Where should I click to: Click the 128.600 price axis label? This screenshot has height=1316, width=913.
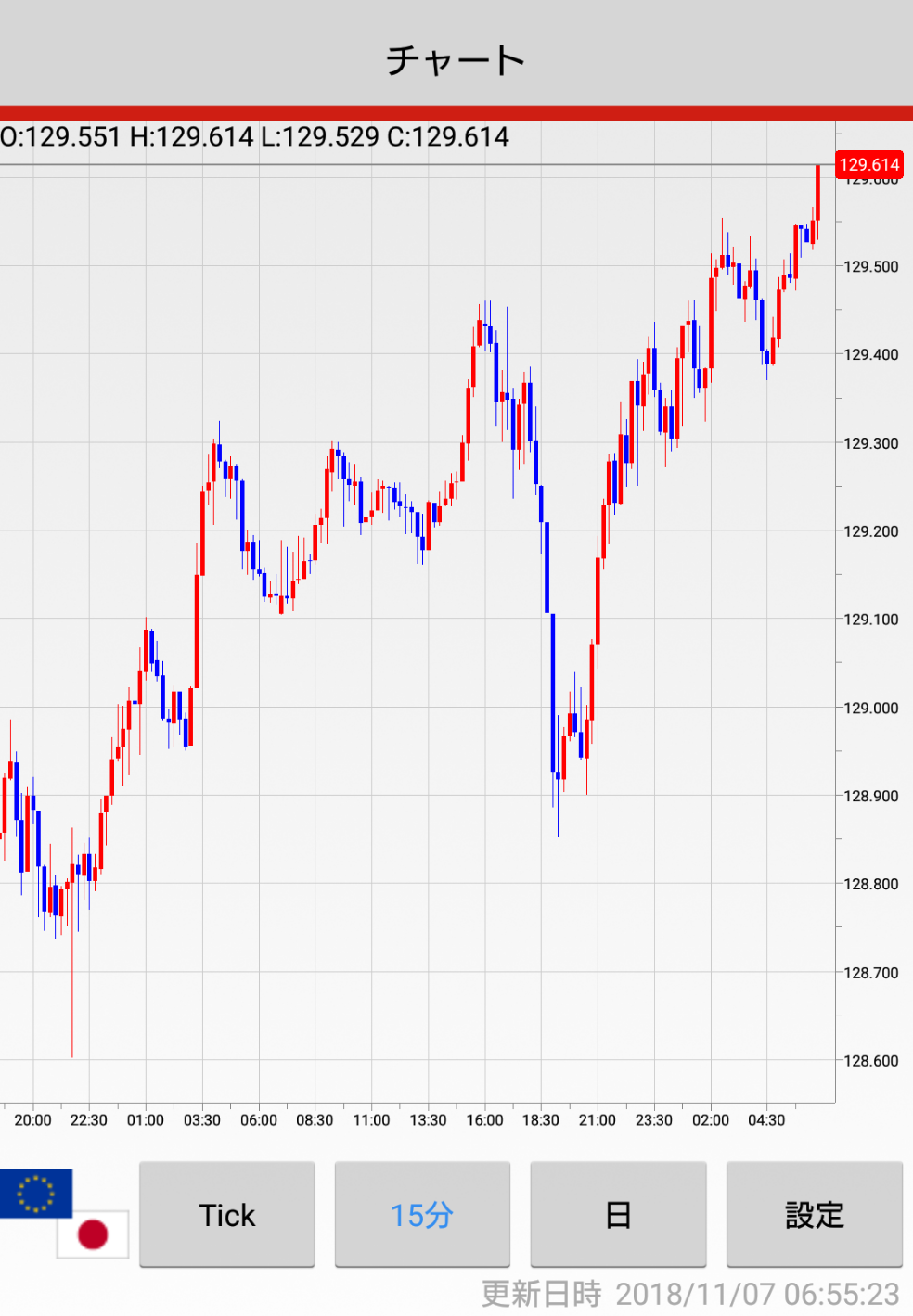[870, 1061]
